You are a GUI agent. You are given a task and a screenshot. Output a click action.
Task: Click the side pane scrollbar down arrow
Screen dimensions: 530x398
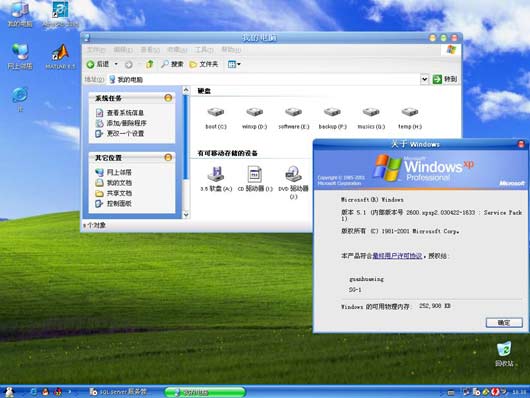click(x=186, y=214)
